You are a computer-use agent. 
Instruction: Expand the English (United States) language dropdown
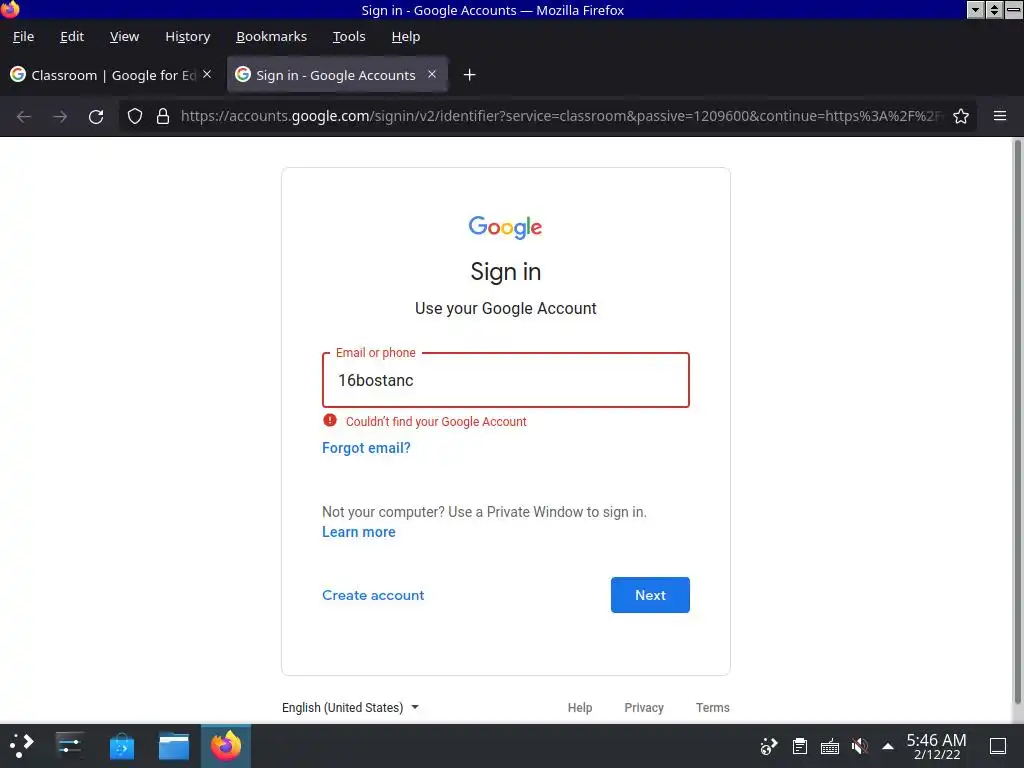point(350,707)
